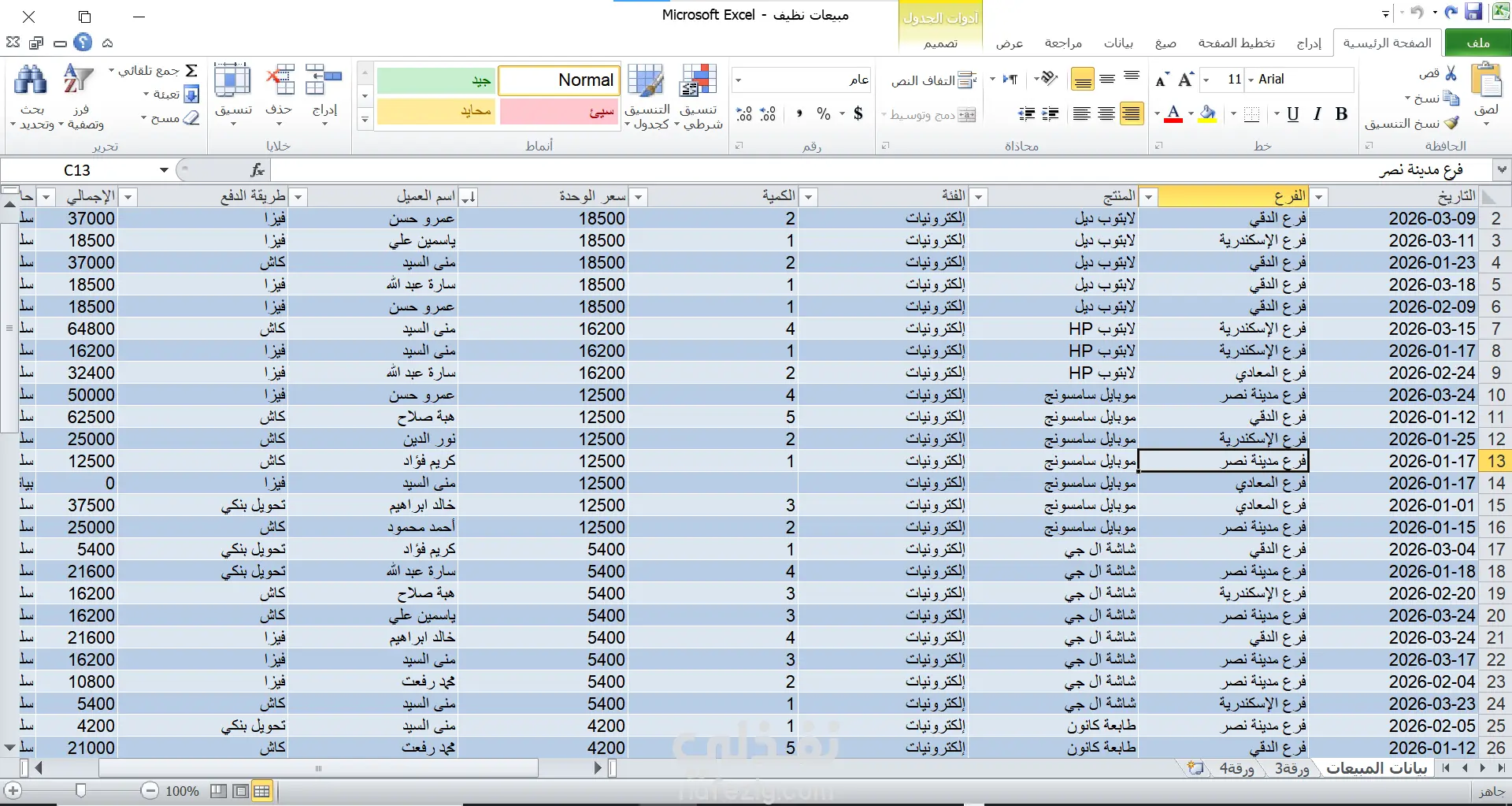The height and width of the screenshot is (806, 1512).
Task: Increase font size with the large A icon
Action: click(1186, 79)
